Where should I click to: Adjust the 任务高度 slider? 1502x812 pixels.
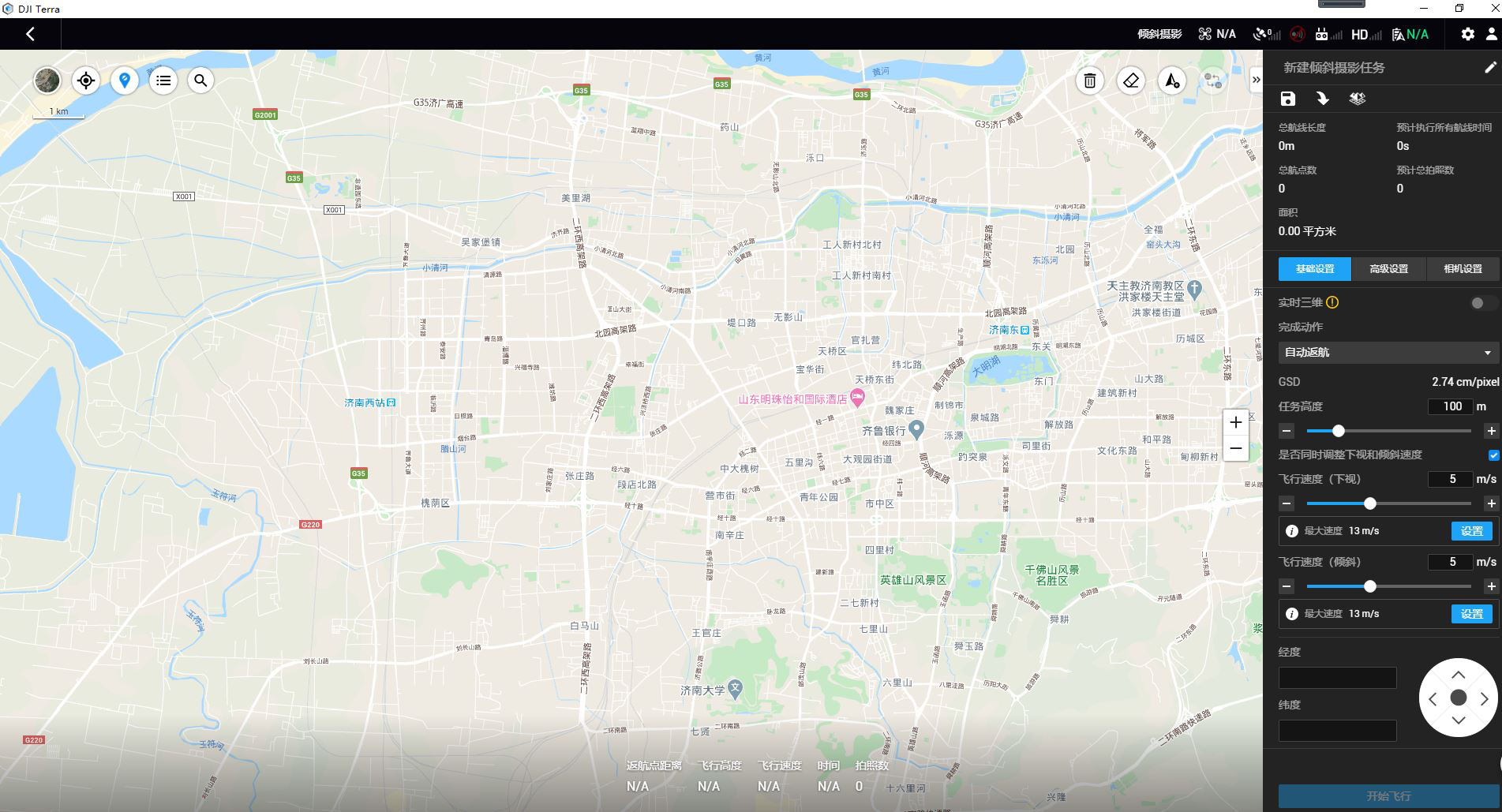click(1338, 431)
